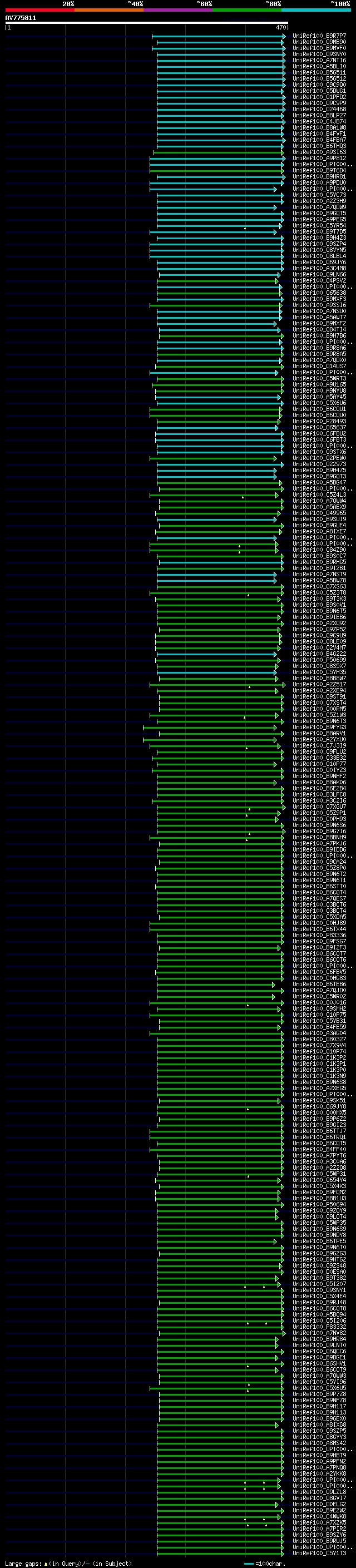Select hit label UniRef100_Q9CA24

[x=319, y=862]
